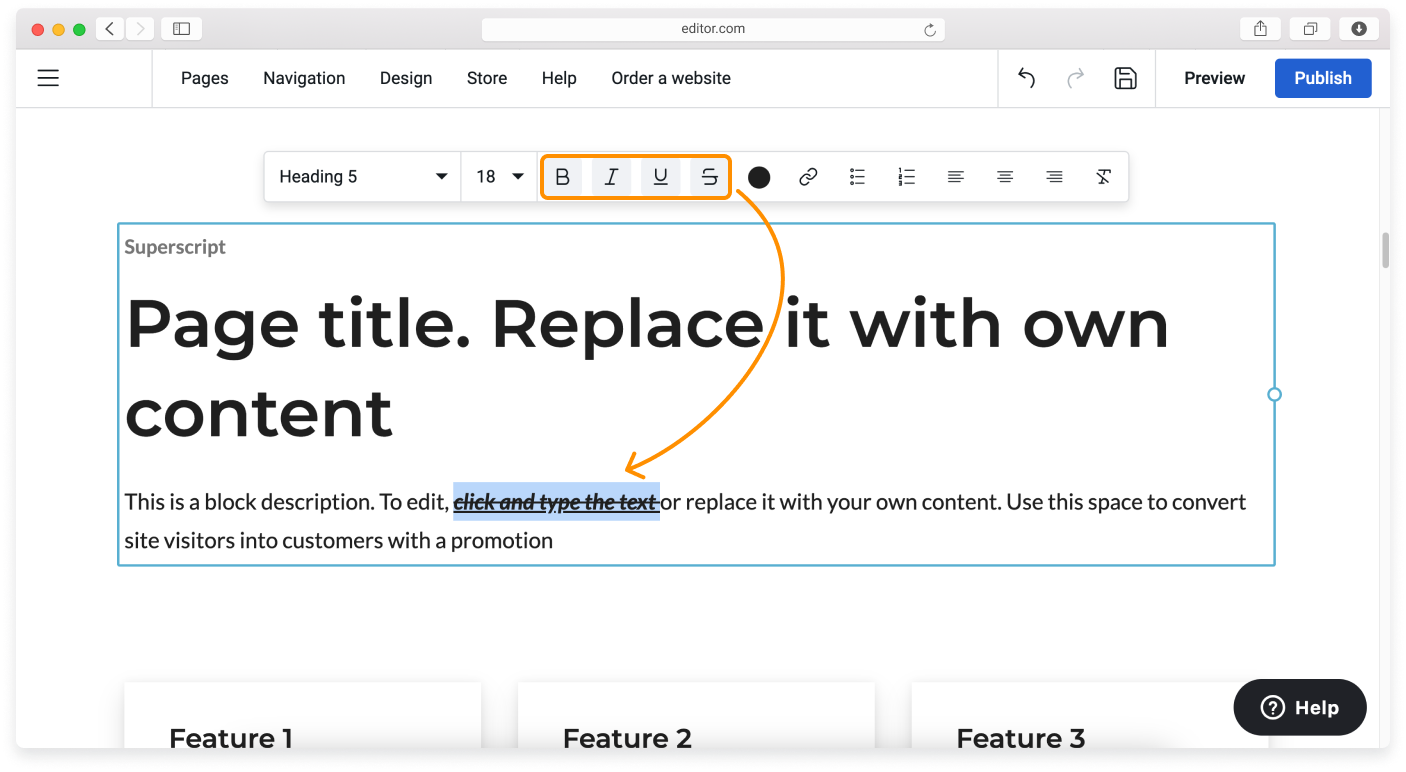Select the Feature 3 card heading
The height and width of the screenshot is (772, 1406).
[1021, 738]
